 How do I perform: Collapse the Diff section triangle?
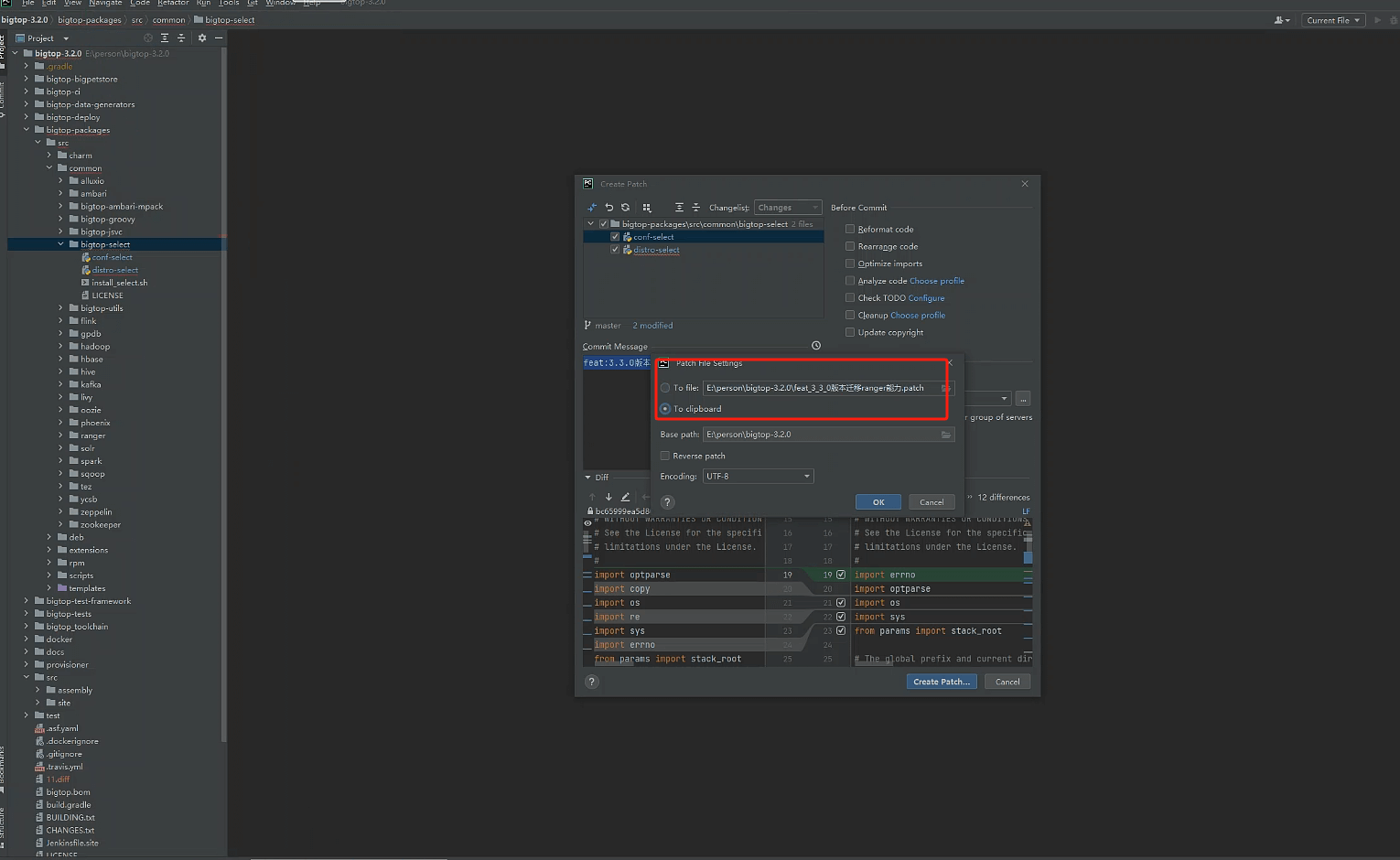(588, 478)
